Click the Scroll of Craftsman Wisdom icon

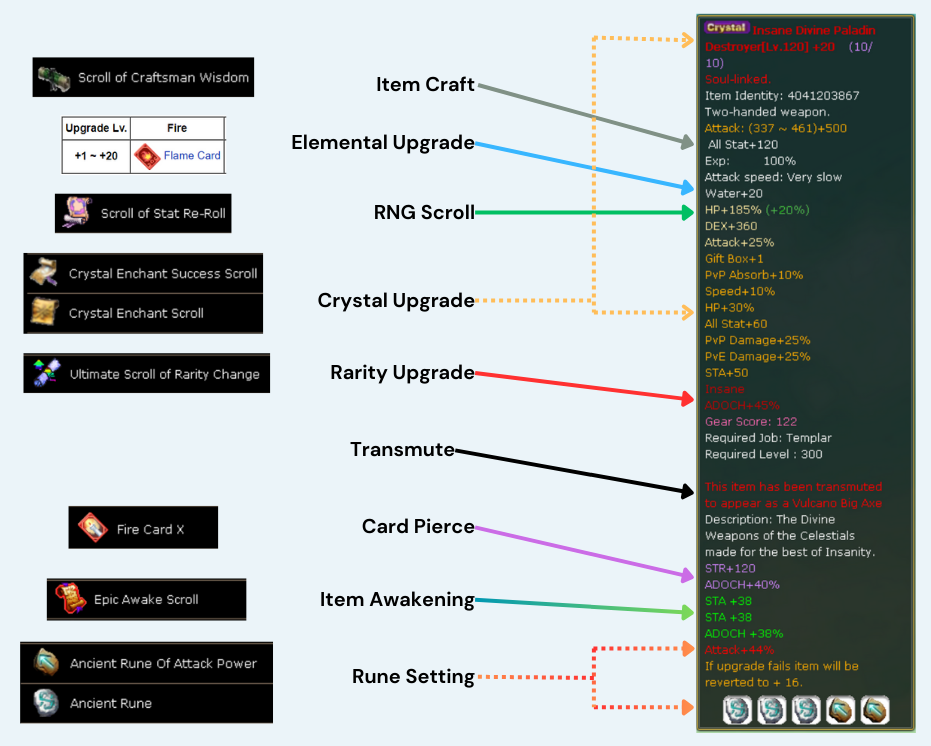point(55,77)
